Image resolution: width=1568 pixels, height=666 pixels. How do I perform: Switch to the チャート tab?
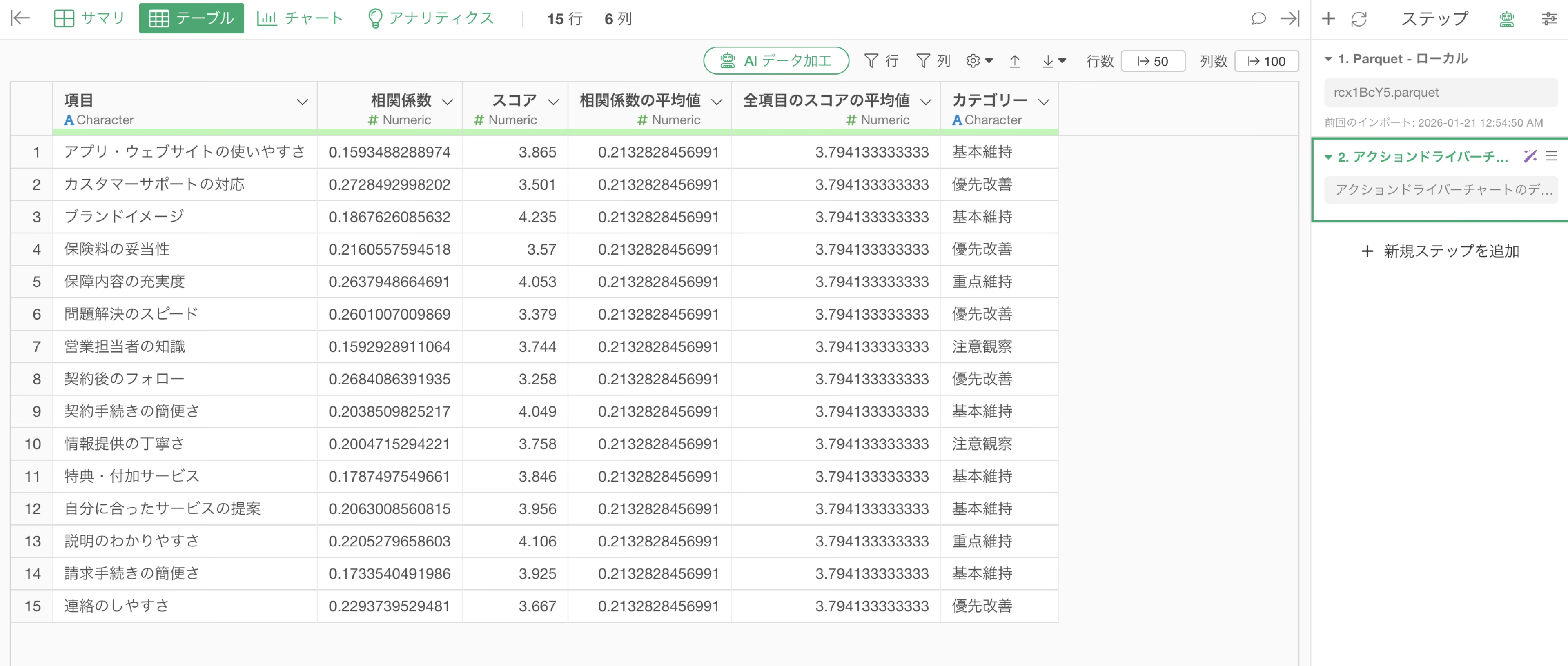[x=300, y=18]
